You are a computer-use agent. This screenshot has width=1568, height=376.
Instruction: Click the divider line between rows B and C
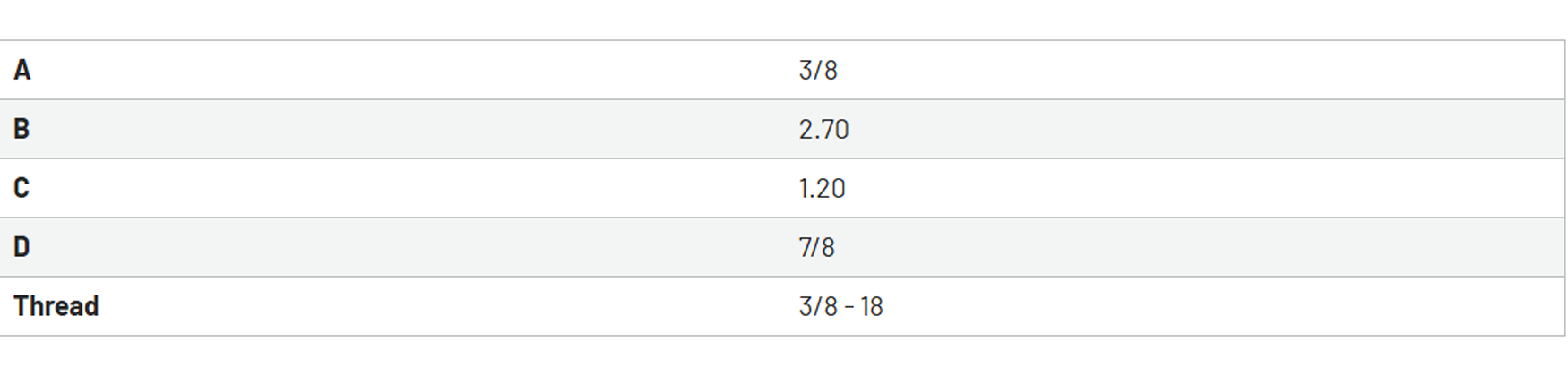[782, 158]
